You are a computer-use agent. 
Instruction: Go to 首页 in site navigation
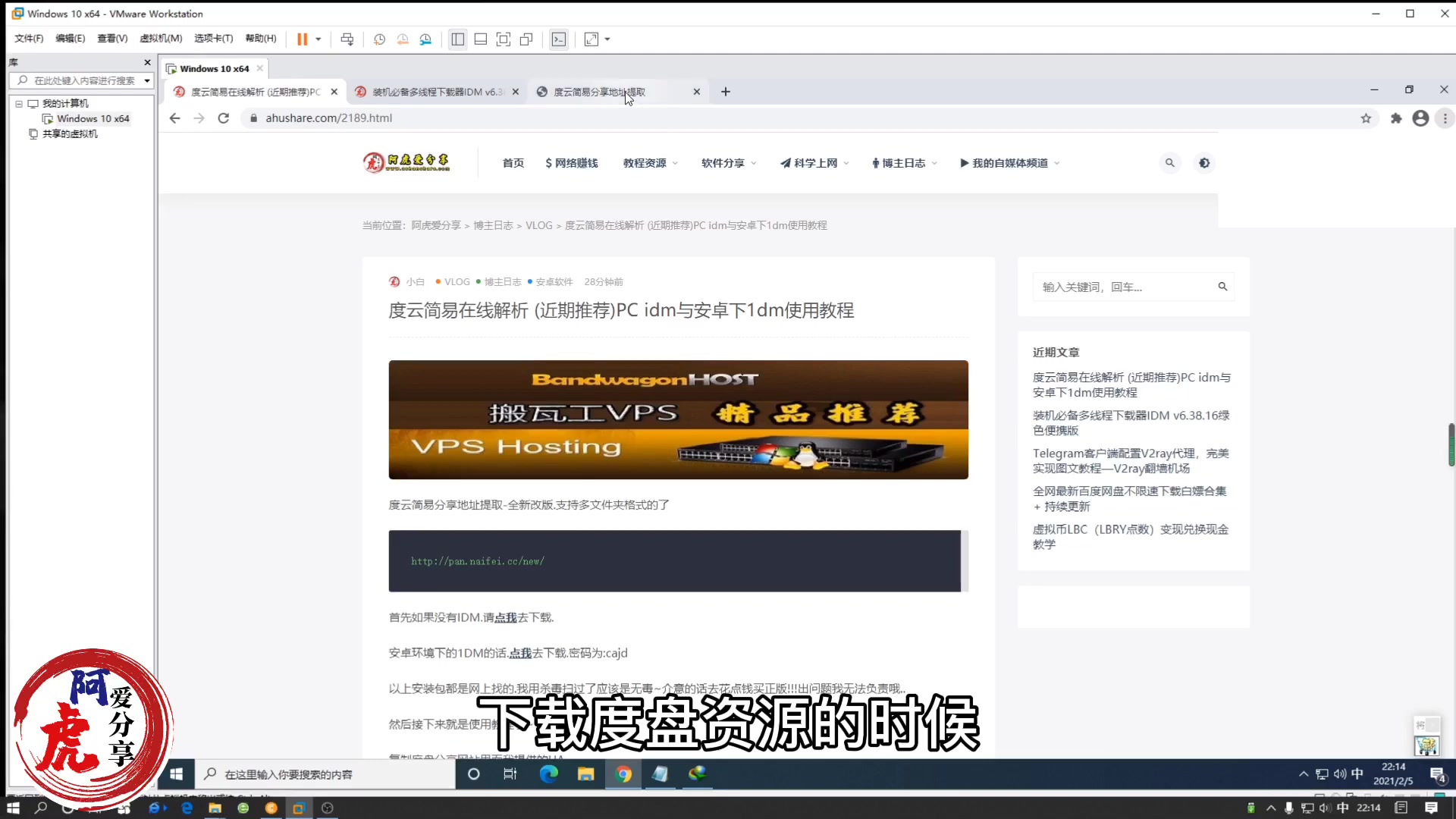tap(513, 163)
